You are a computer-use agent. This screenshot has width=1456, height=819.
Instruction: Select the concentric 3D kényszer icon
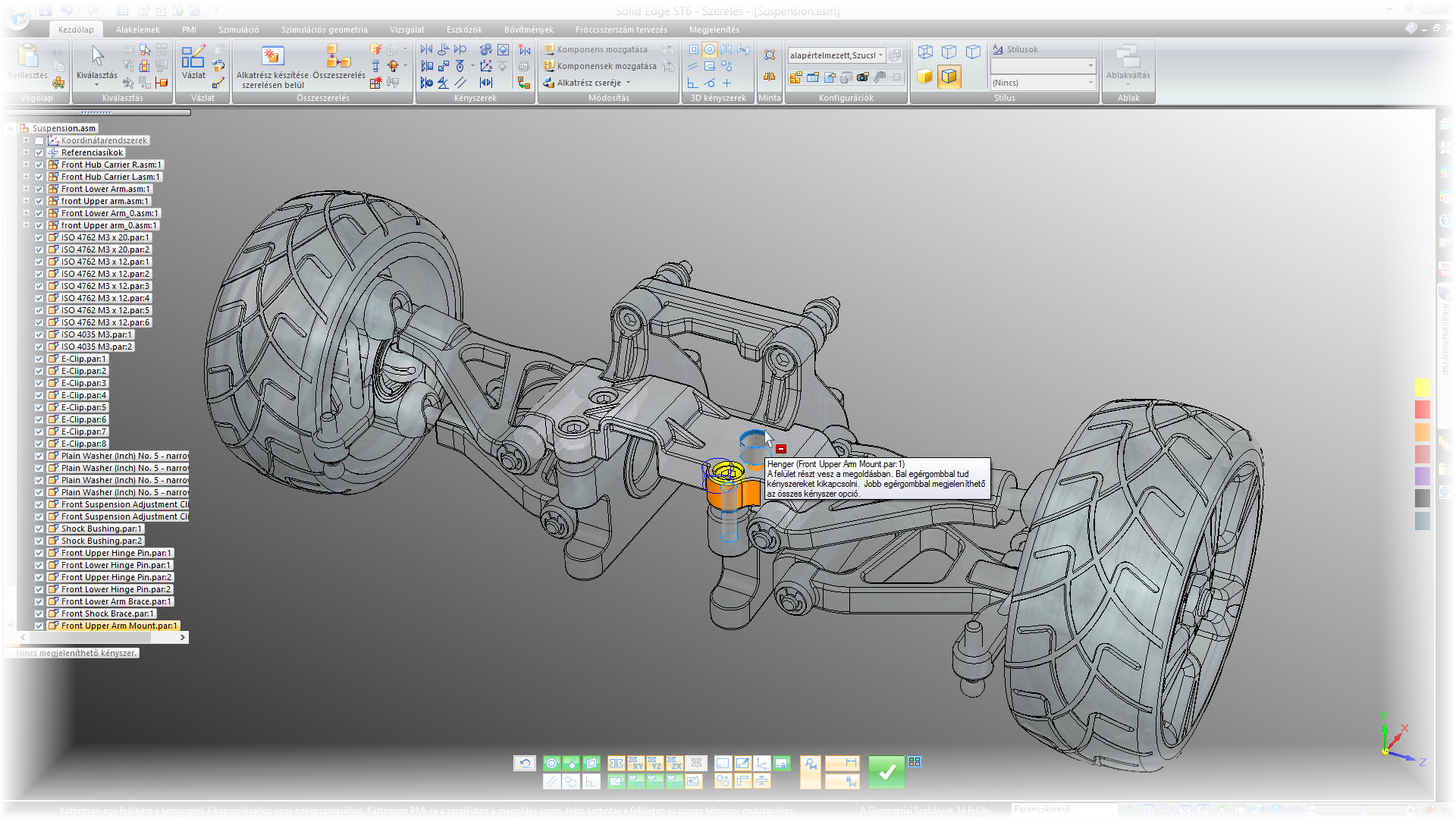click(710, 49)
